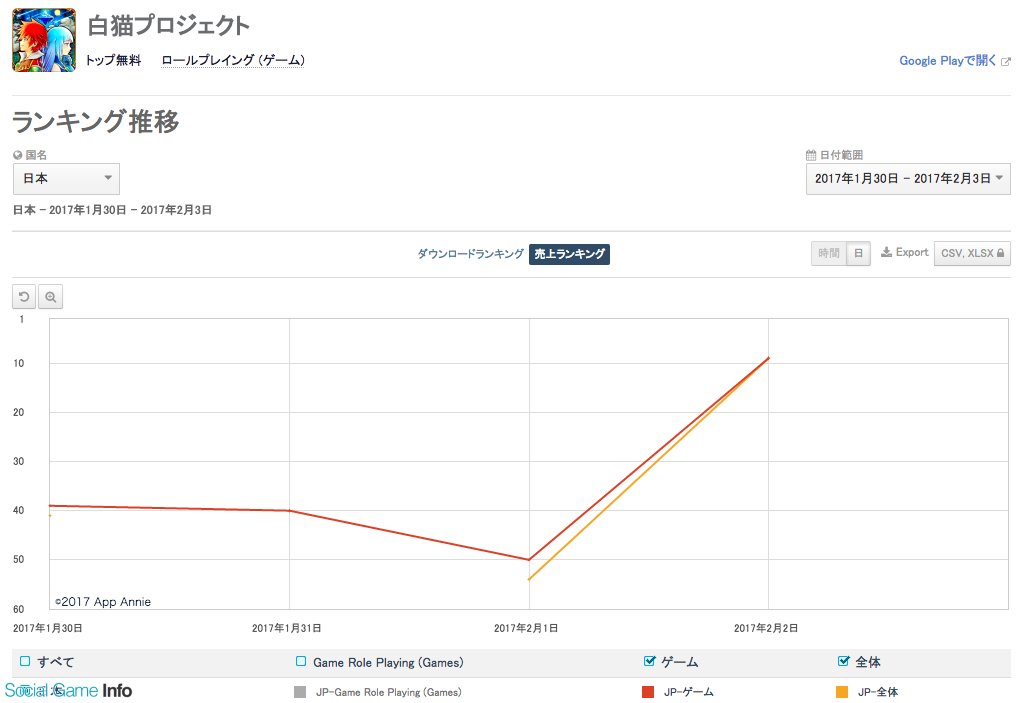
Task: Click the red line low point at February 1
Action: click(529, 560)
